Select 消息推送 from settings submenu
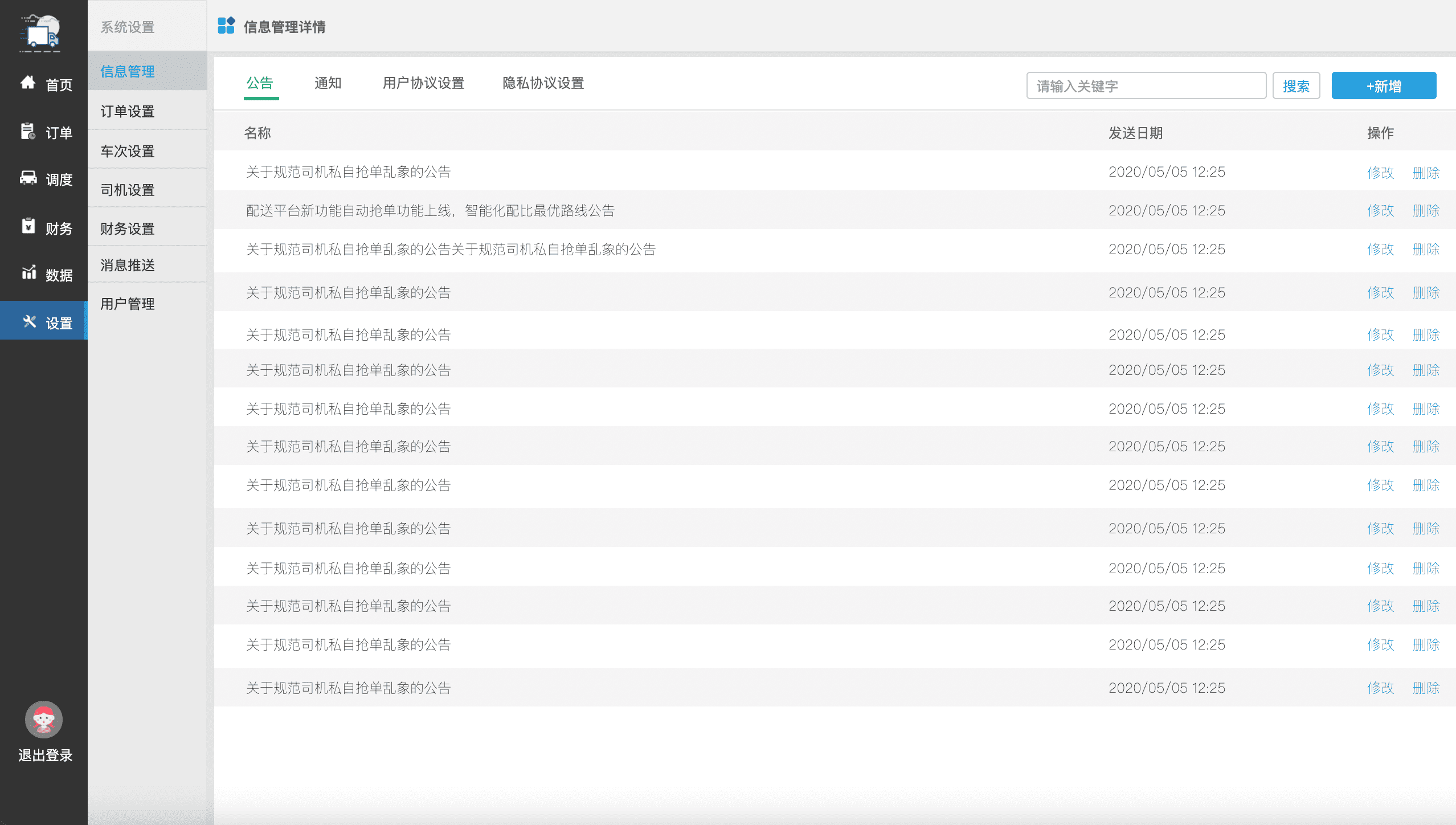 click(x=128, y=265)
